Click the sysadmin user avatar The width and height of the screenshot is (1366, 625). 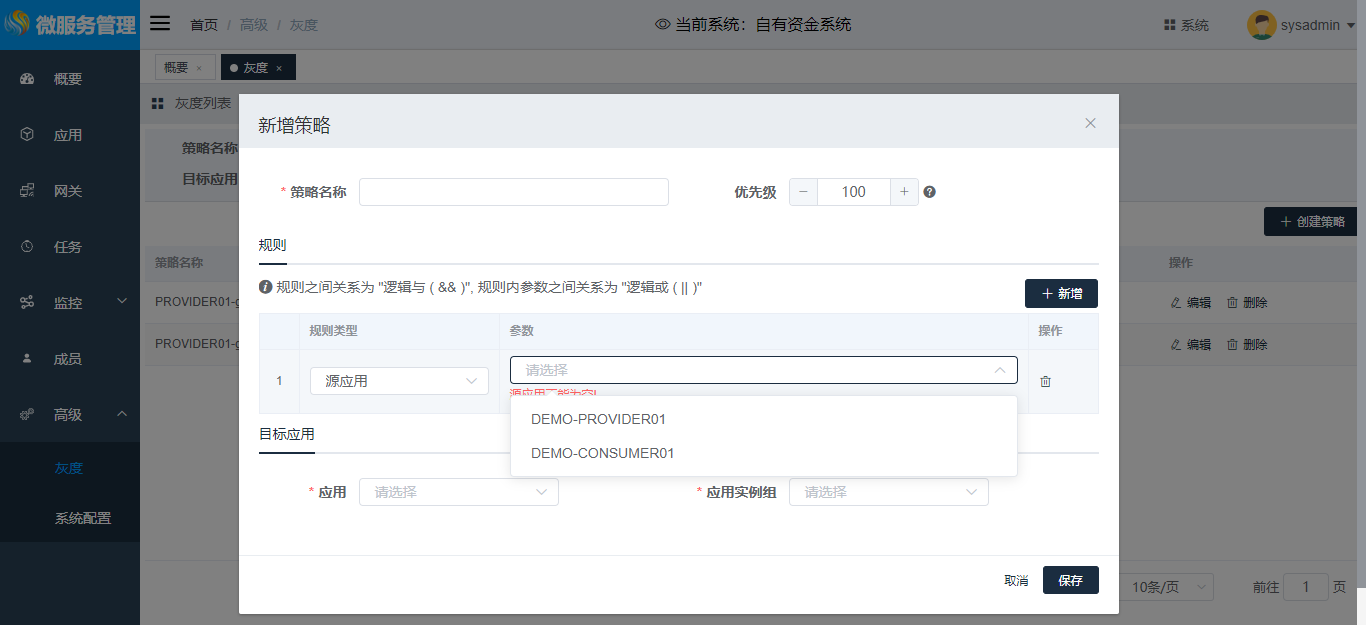tap(1261, 25)
